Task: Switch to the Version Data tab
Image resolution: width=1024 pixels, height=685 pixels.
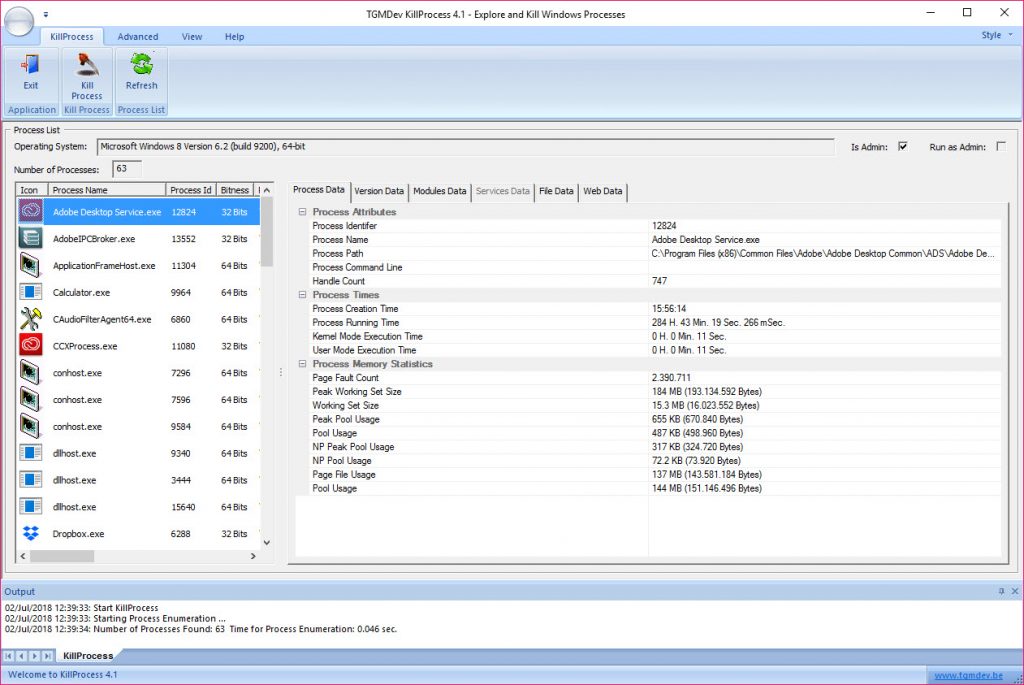Action: coord(379,191)
